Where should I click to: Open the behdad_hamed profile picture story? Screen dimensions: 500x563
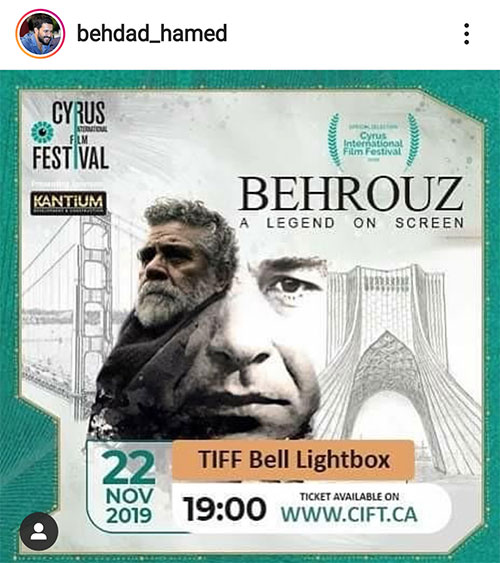40,34
